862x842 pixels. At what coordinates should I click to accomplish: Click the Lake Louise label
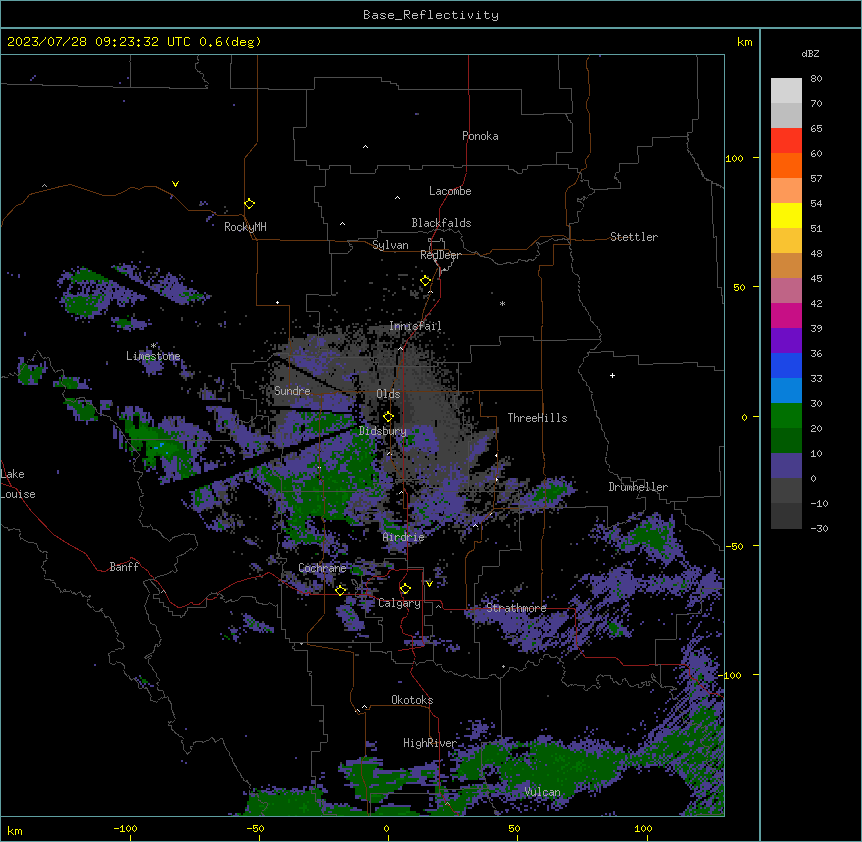pos(18,484)
